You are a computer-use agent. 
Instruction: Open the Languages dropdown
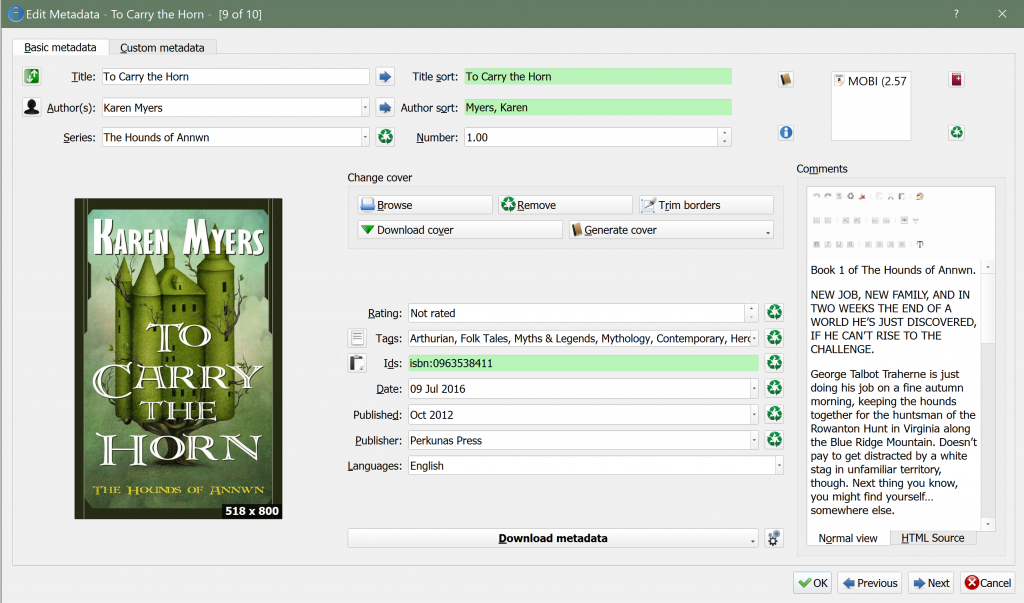coord(778,466)
